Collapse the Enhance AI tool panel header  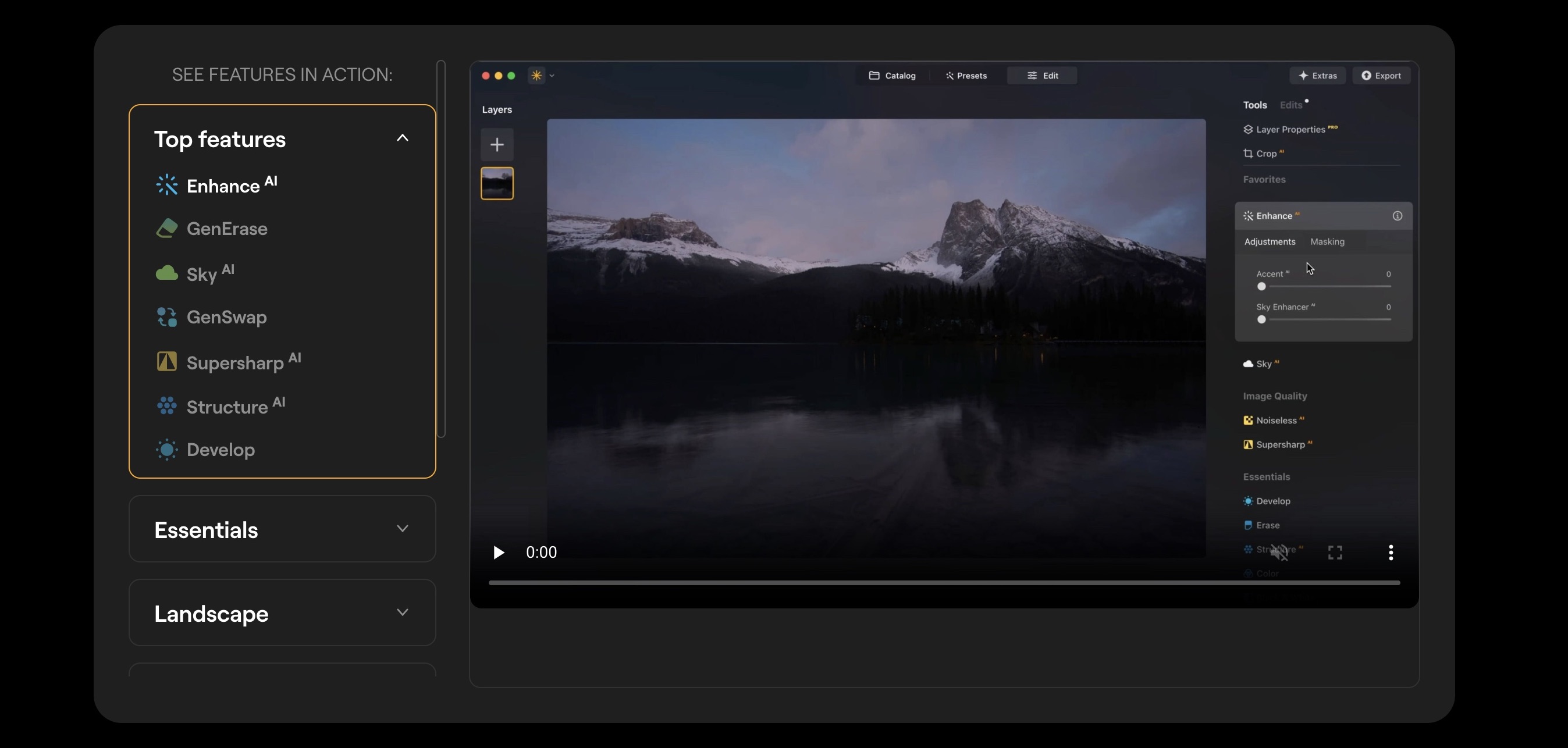click(1323, 216)
